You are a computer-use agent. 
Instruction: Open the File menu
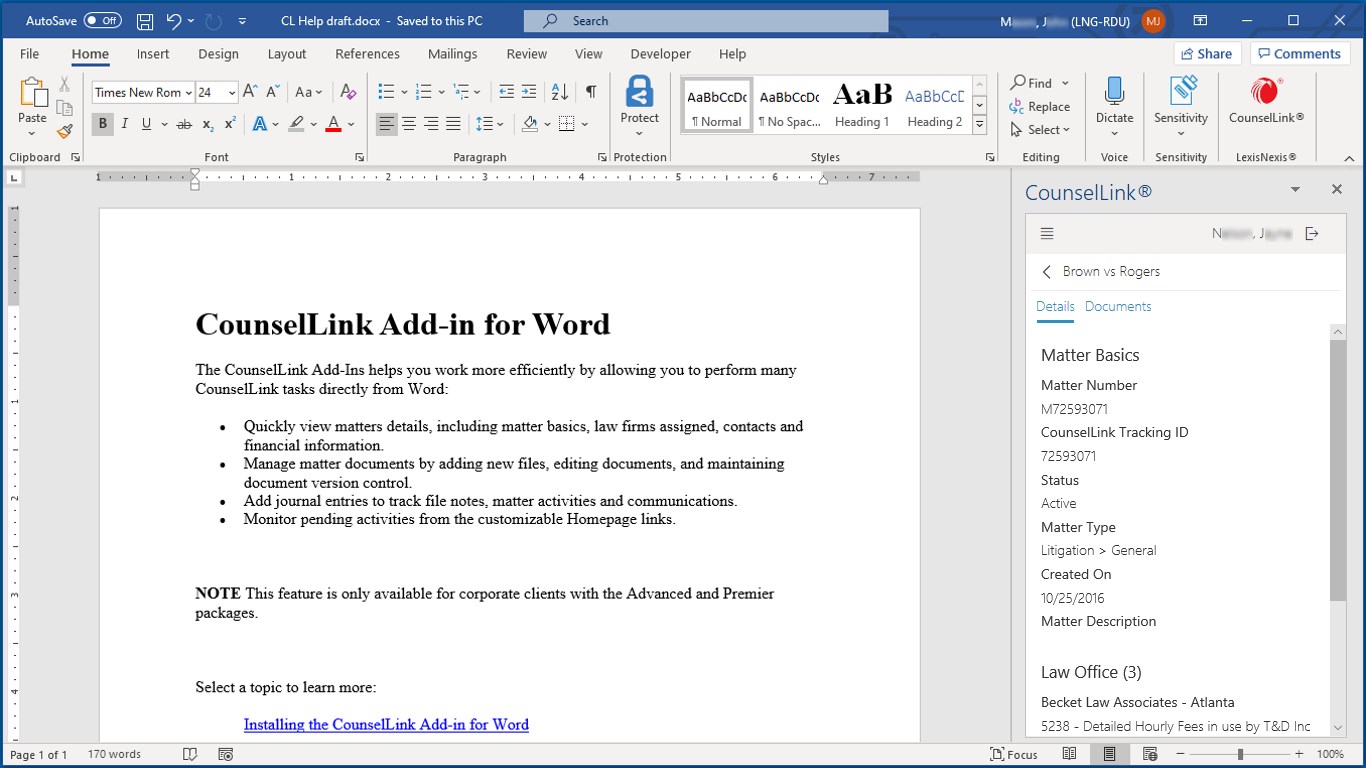coord(29,54)
